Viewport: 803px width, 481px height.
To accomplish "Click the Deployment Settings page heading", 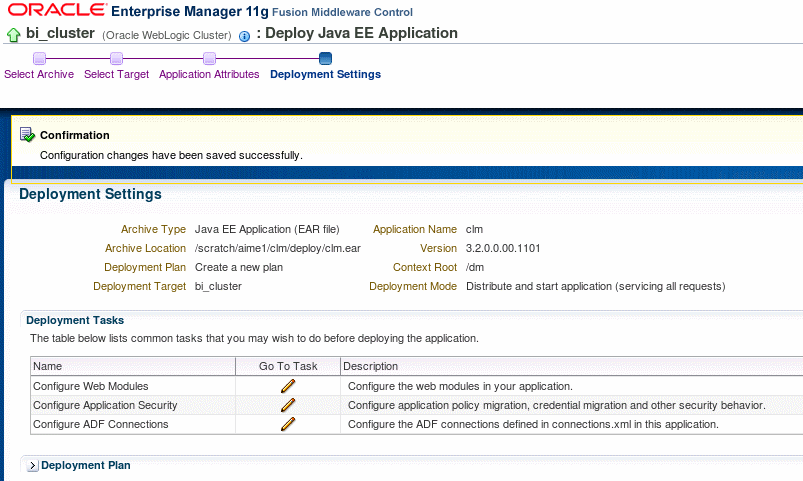I will tap(90, 194).
